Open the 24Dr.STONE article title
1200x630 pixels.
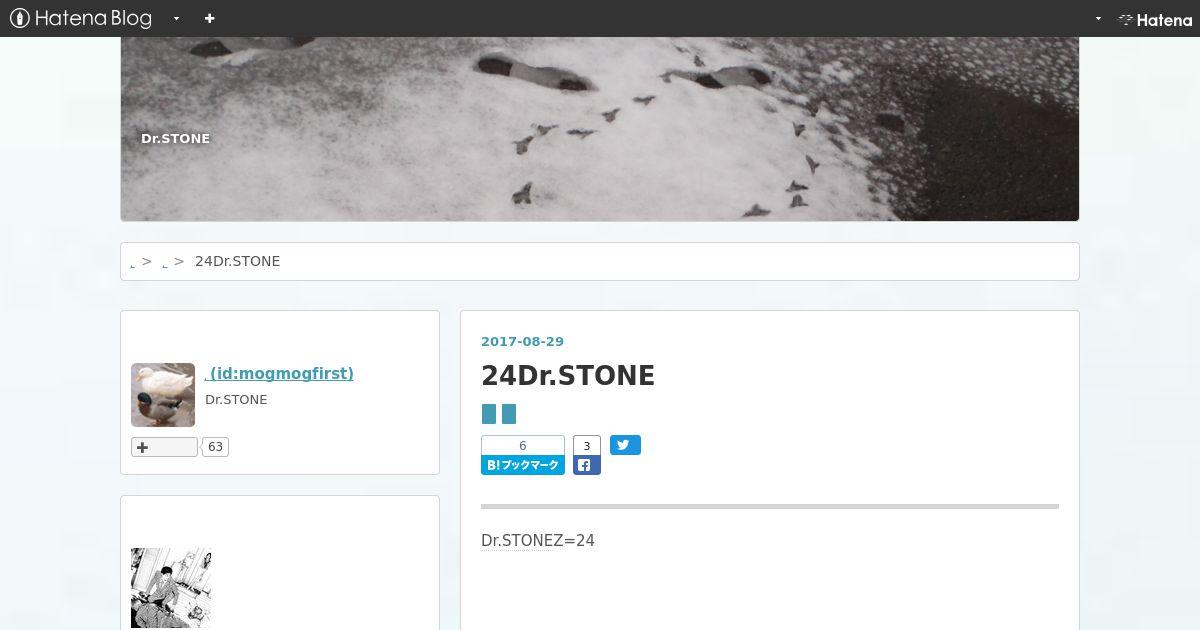coord(568,375)
